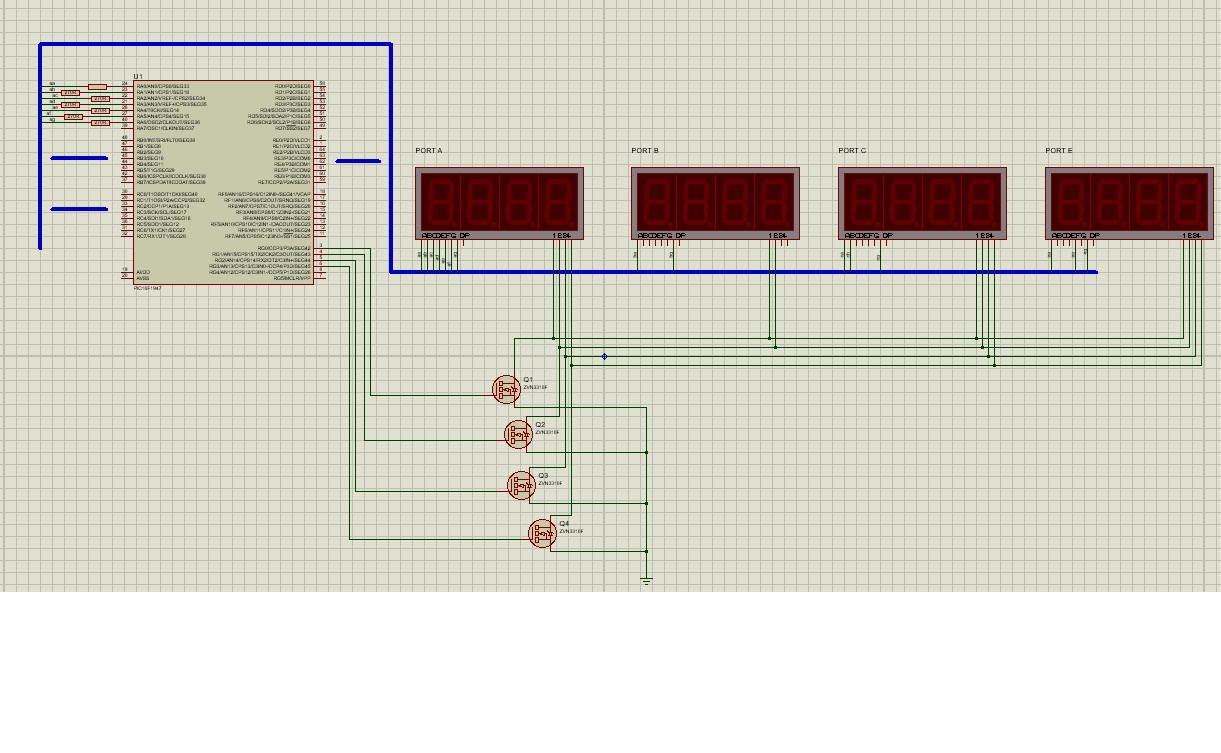Select the 'Q4' reference label

(x=564, y=523)
